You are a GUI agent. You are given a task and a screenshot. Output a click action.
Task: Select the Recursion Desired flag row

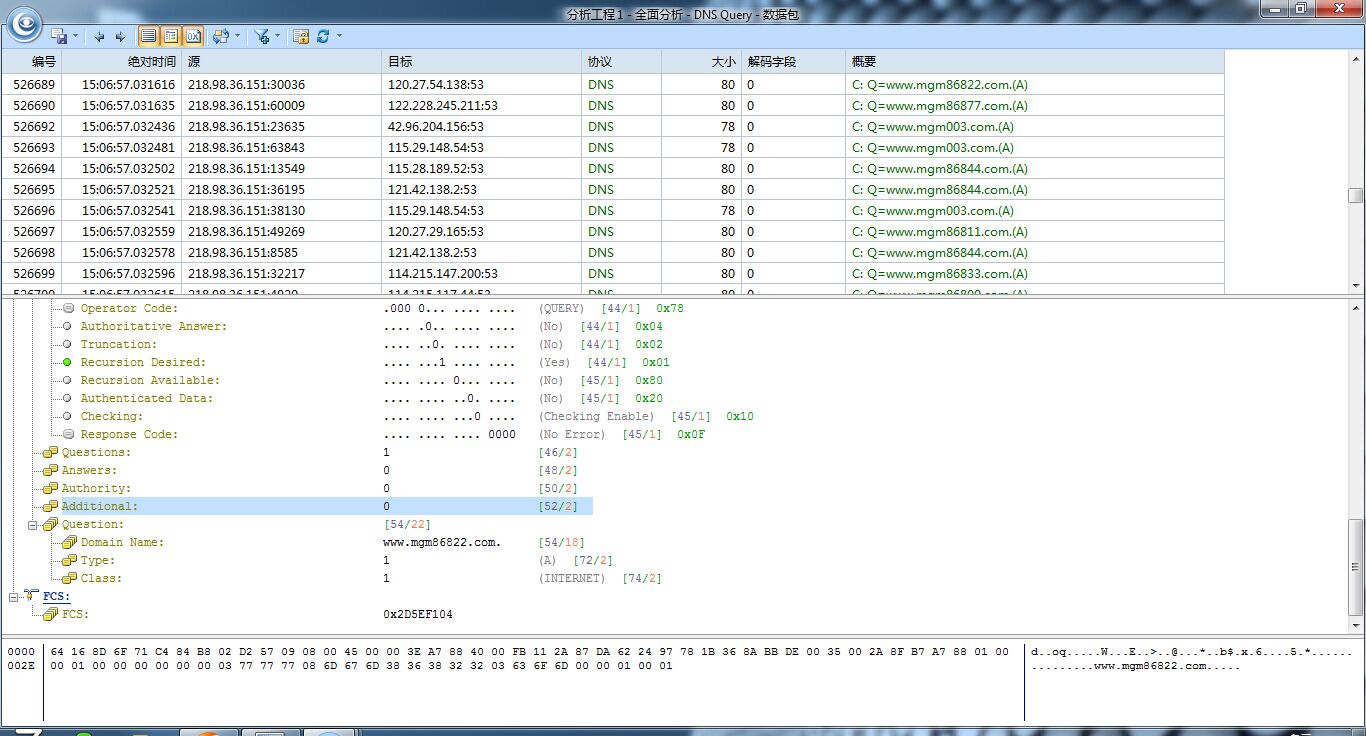click(142, 362)
